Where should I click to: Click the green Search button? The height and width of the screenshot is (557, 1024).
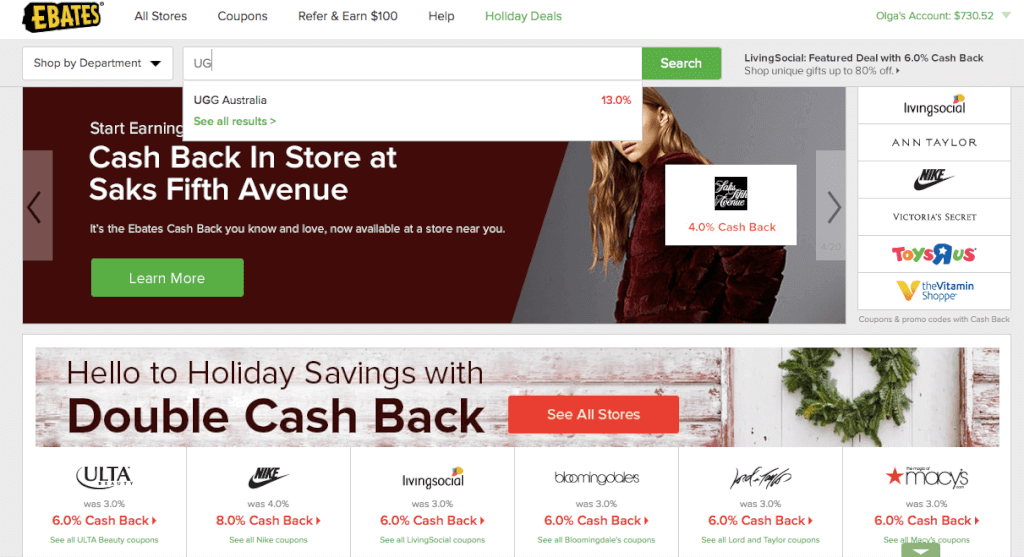[681, 63]
